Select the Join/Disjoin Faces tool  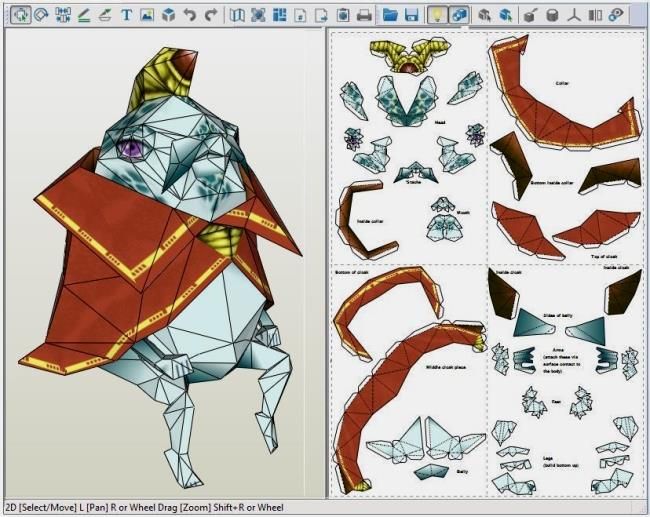tap(63, 15)
